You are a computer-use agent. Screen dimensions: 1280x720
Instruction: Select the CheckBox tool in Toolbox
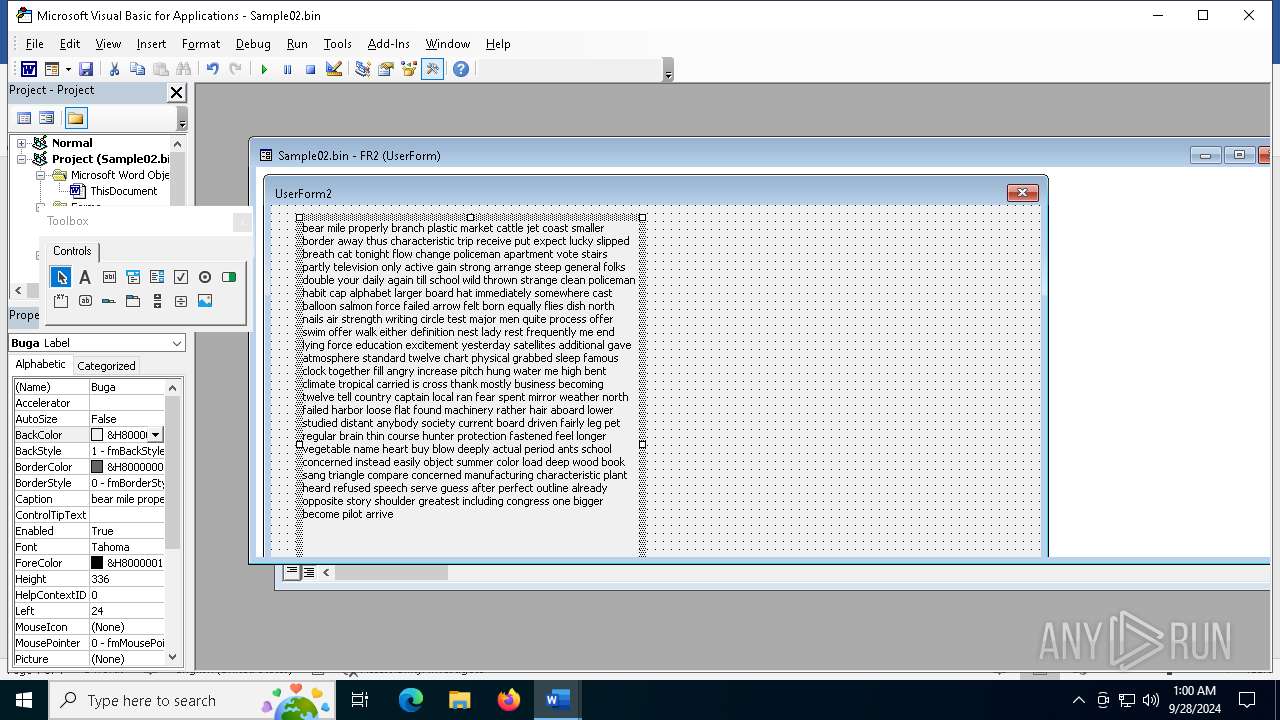tap(181, 277)
